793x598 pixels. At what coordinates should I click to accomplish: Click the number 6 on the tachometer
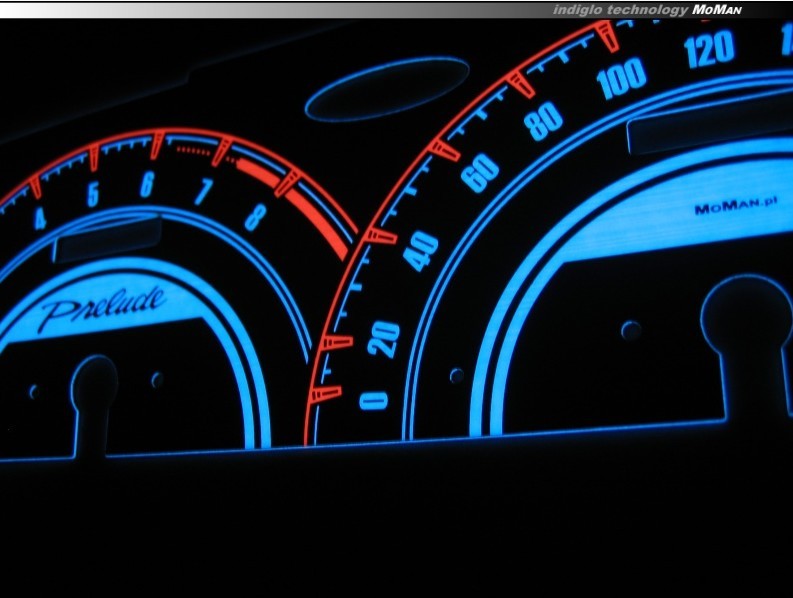coord(147,184)
